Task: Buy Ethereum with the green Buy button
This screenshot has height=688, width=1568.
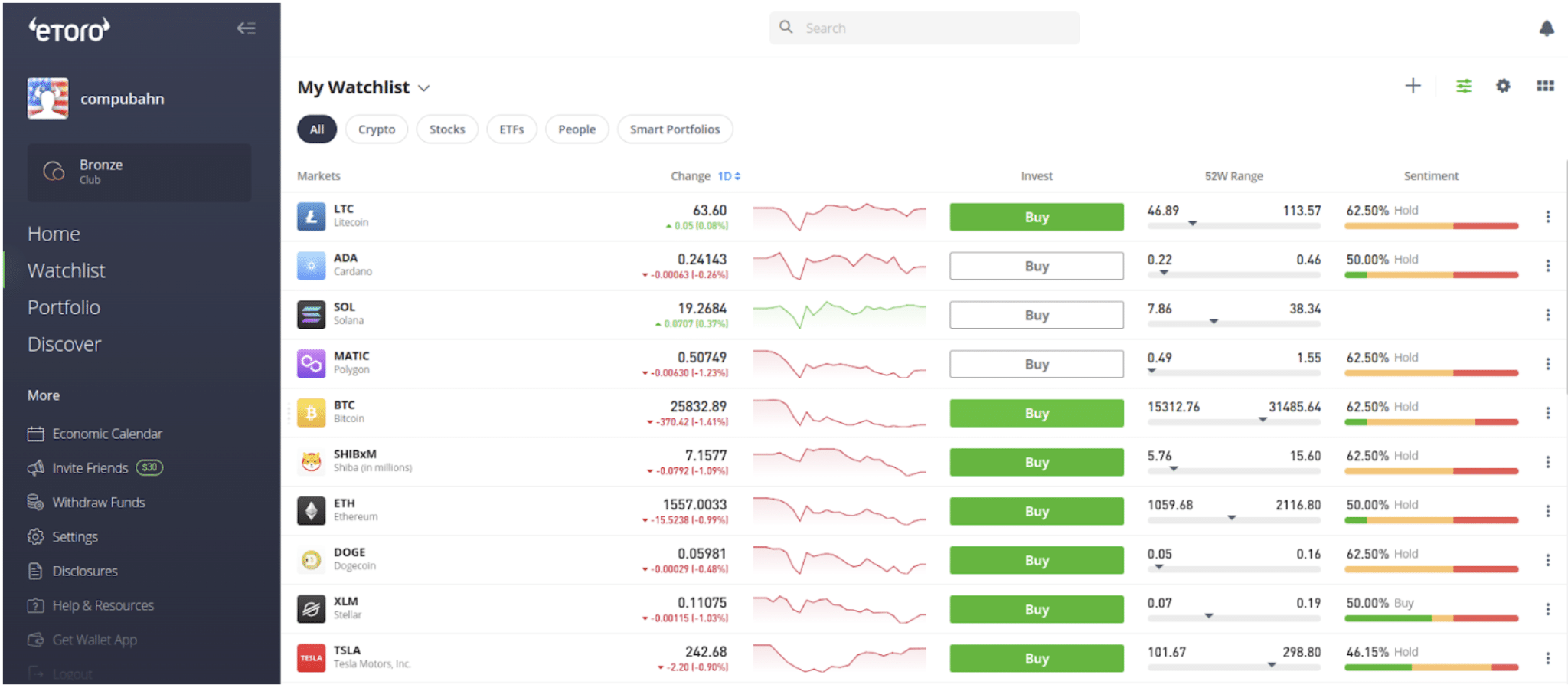Action: click(1037, 511)
